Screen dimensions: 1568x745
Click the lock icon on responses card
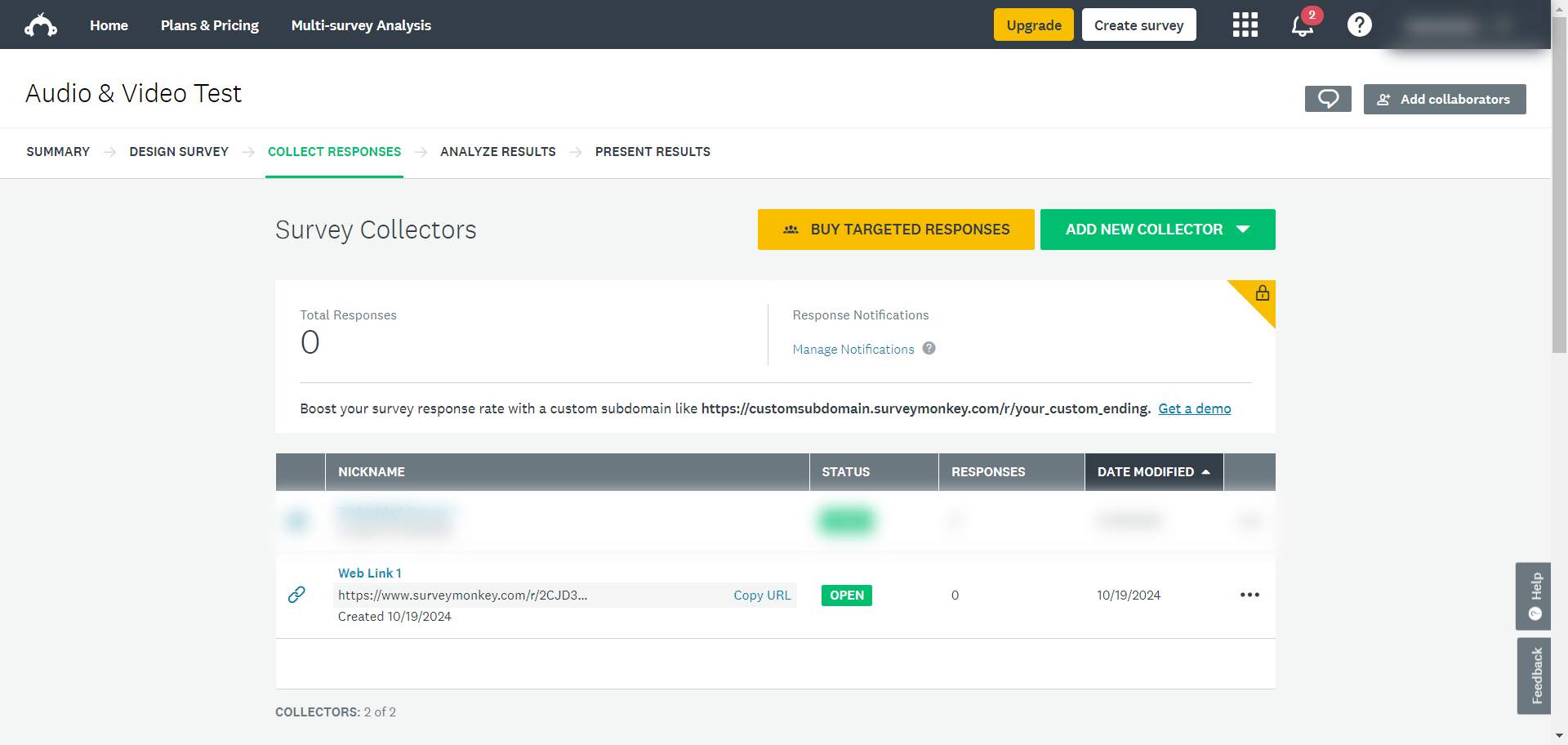click(x=1262, y=293)
